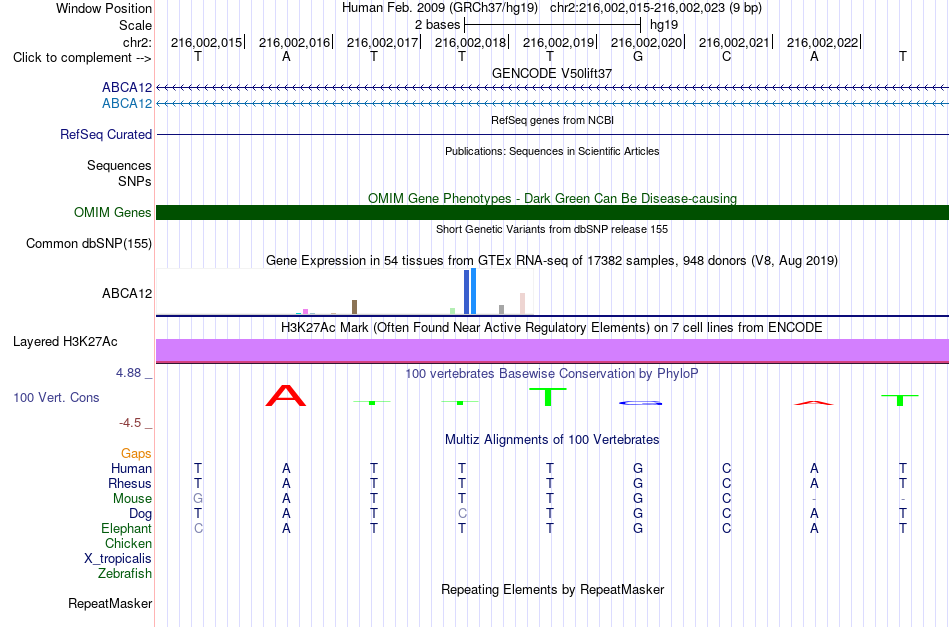Image resolution: width=950 pixels, height=627 pixels.
Task: Click position label 216,002,020
Action: 646,42
